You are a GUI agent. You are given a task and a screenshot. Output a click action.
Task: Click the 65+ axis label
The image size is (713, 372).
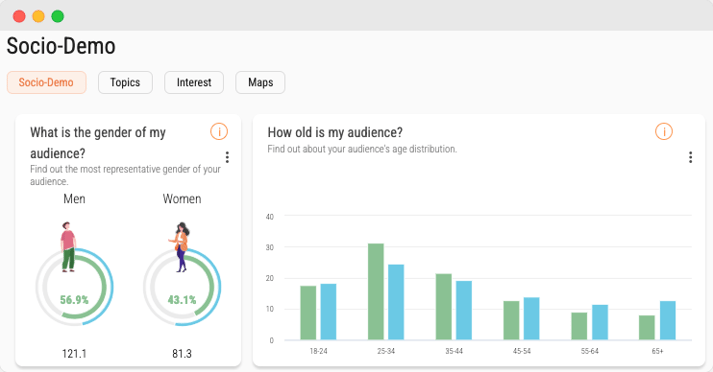[x=658, y=351]
